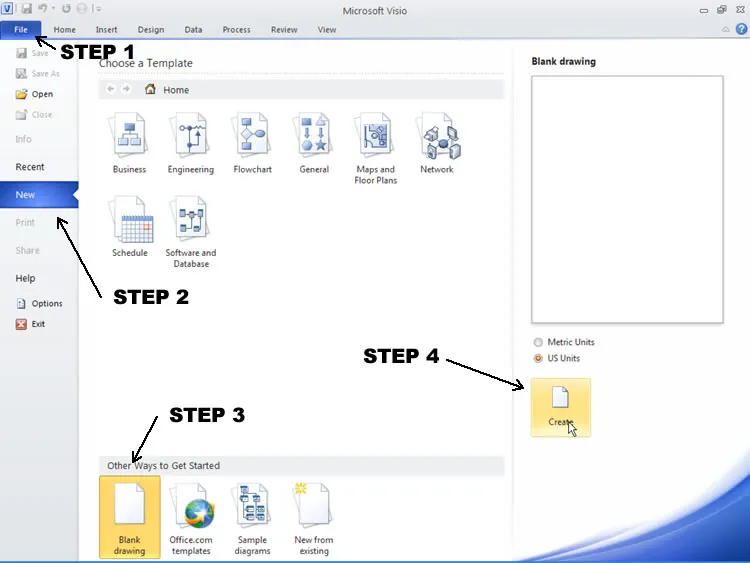Open Office.com templates
The height and width of the screenshot is (563, 750).
[191, 519]
